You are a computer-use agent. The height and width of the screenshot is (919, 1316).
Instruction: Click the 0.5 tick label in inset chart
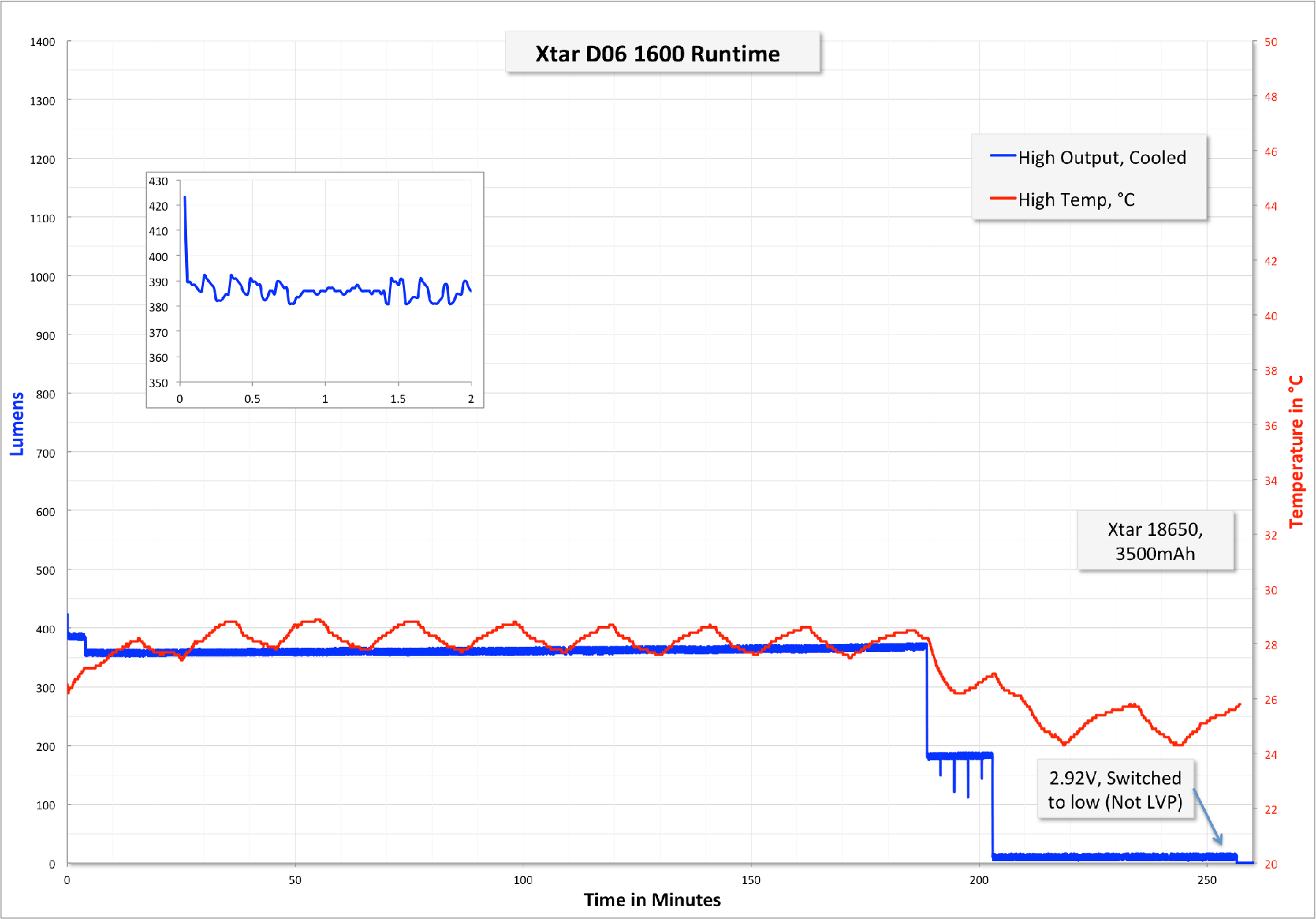click(252, 399)
